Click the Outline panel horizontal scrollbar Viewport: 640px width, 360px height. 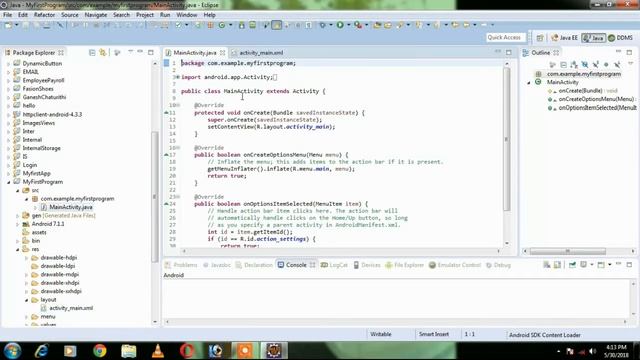tap(567, 251)
